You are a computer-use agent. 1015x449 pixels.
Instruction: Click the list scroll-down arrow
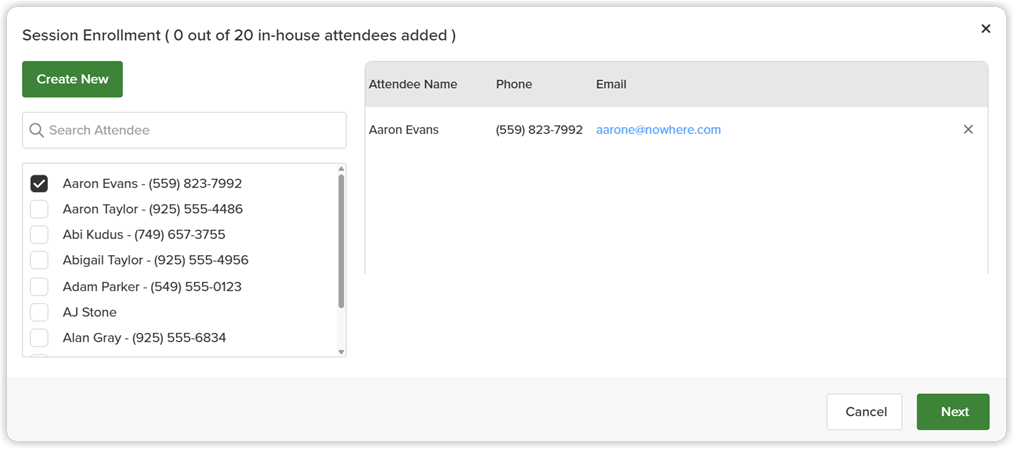pos(341,352)
